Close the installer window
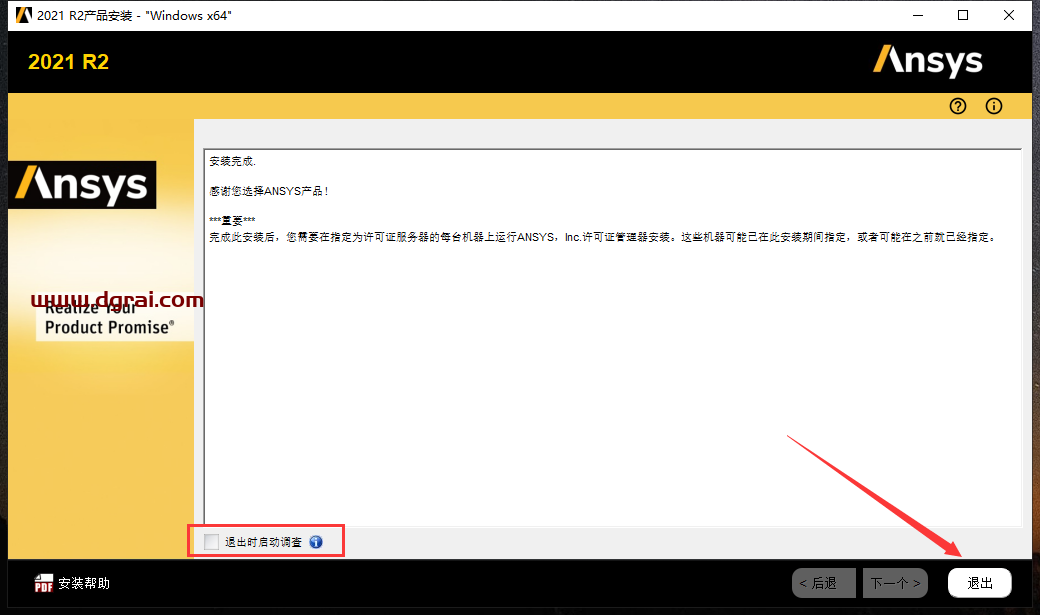This screenshot has width=1040, height=615. pos(1009,15)
